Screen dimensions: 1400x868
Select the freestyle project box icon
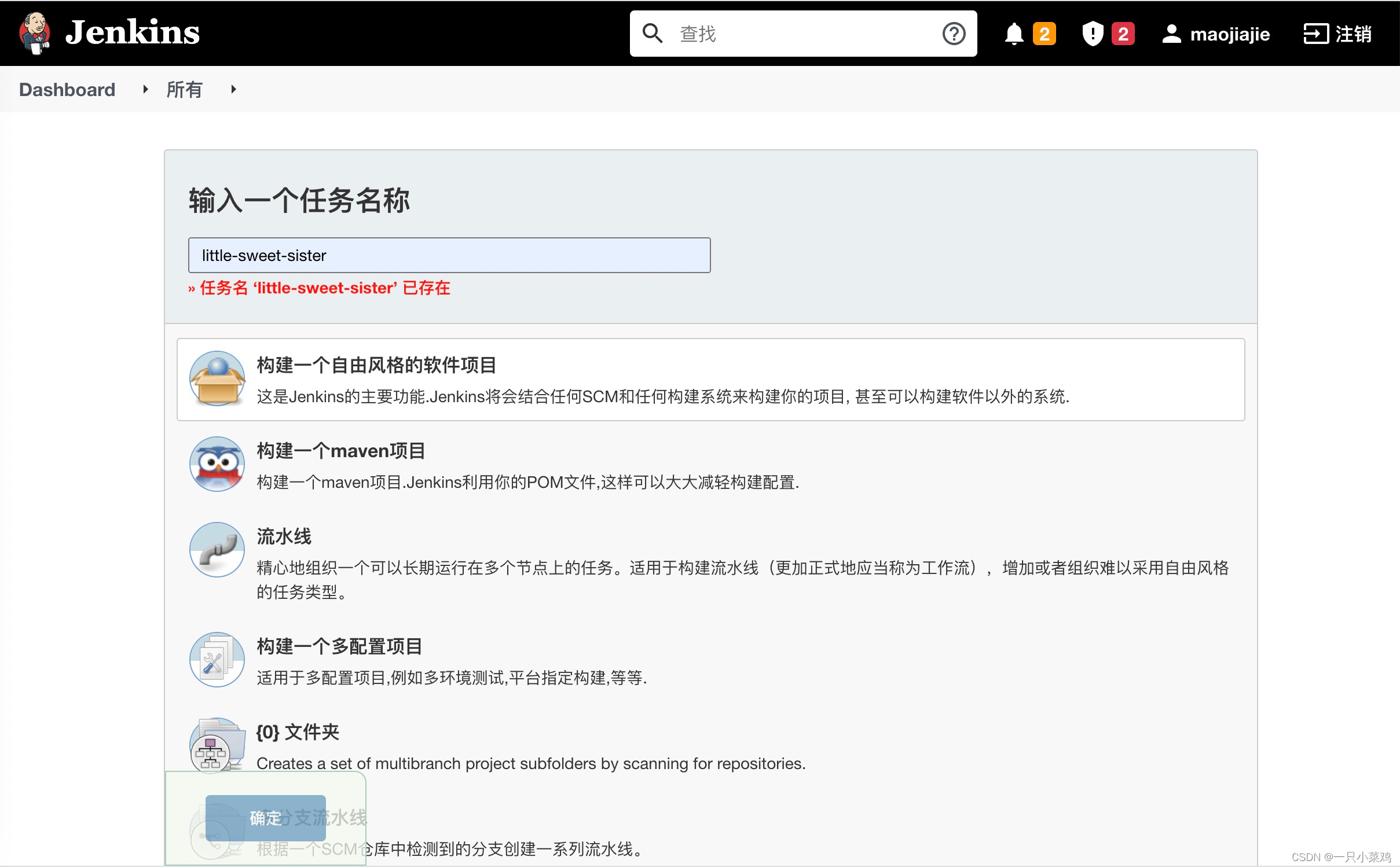pyautogui.click(x=217, y=378)
